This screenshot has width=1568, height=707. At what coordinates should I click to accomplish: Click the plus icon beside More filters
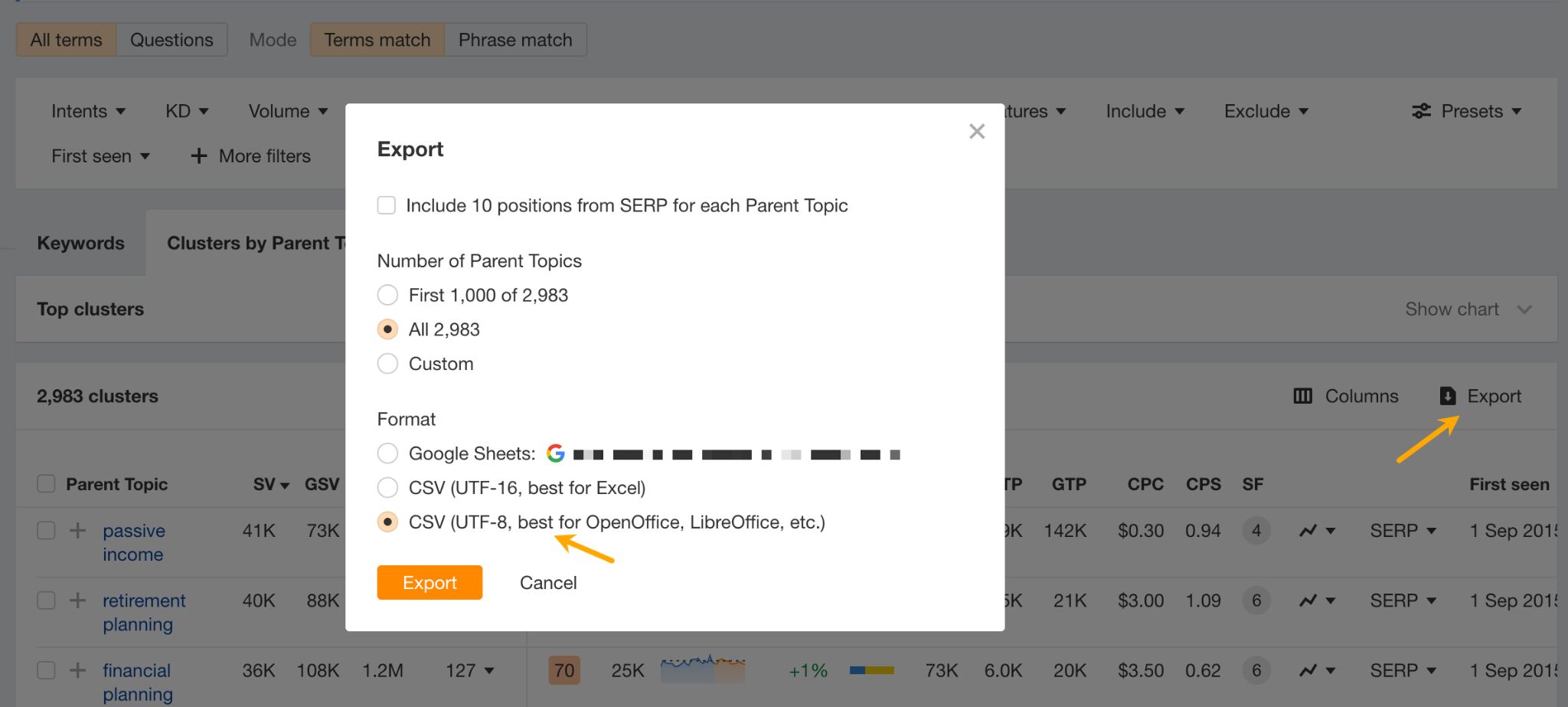click(x=198, y=155)
